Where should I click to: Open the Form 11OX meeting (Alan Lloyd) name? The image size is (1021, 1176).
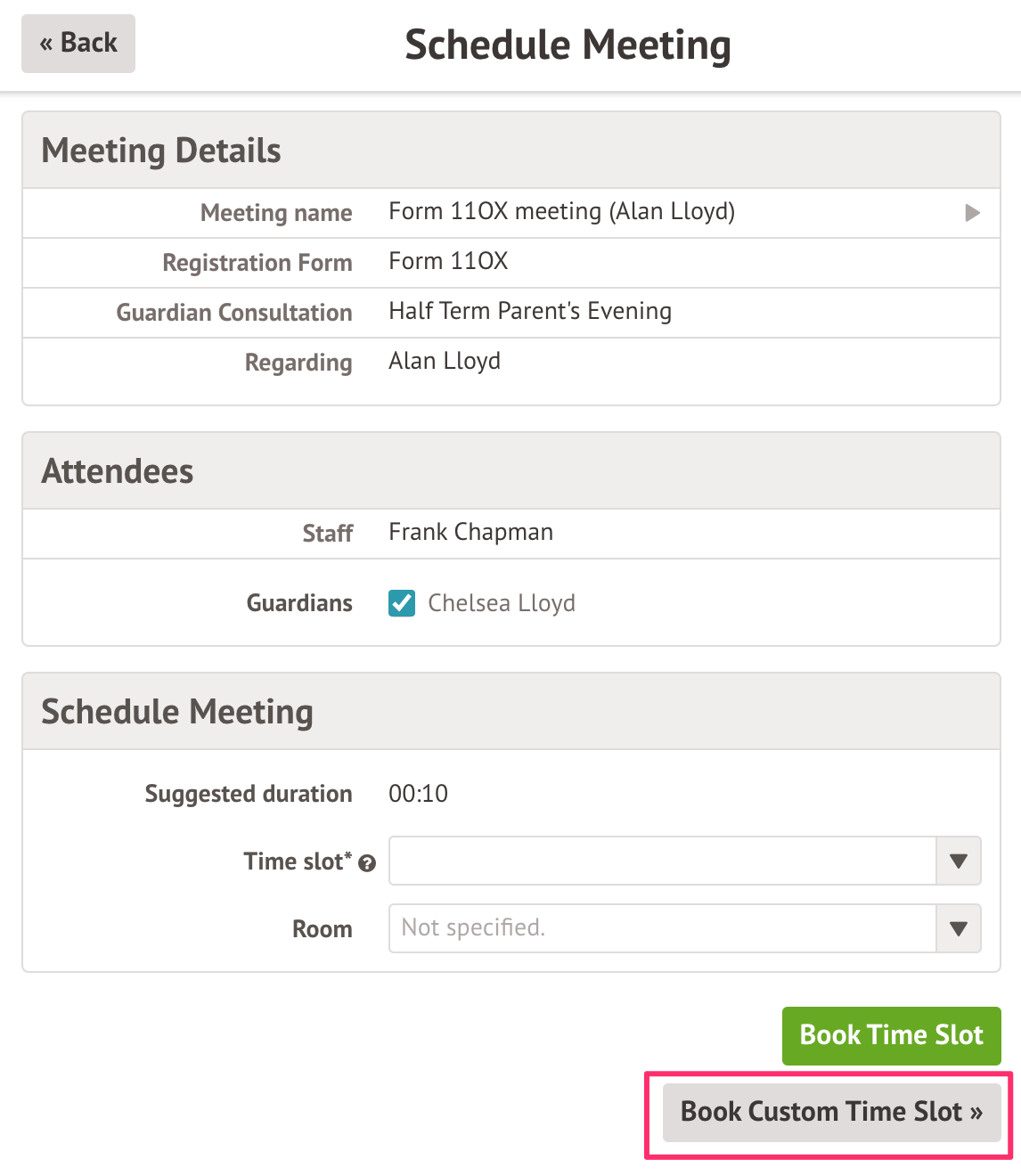pyautogui.click(x=561, y=212)
